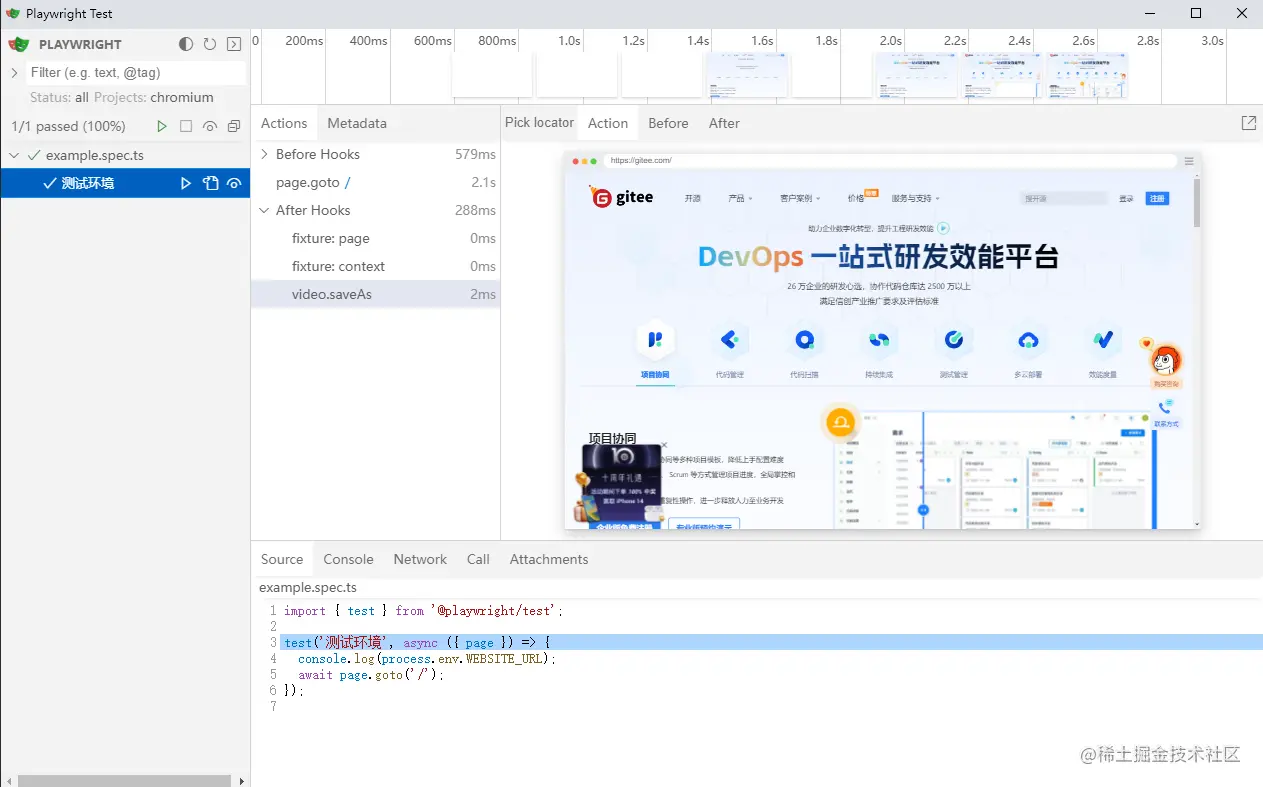1263x787 pixels.
Task: Click the 效能度量 feature icon
Action: point(1103,340)
